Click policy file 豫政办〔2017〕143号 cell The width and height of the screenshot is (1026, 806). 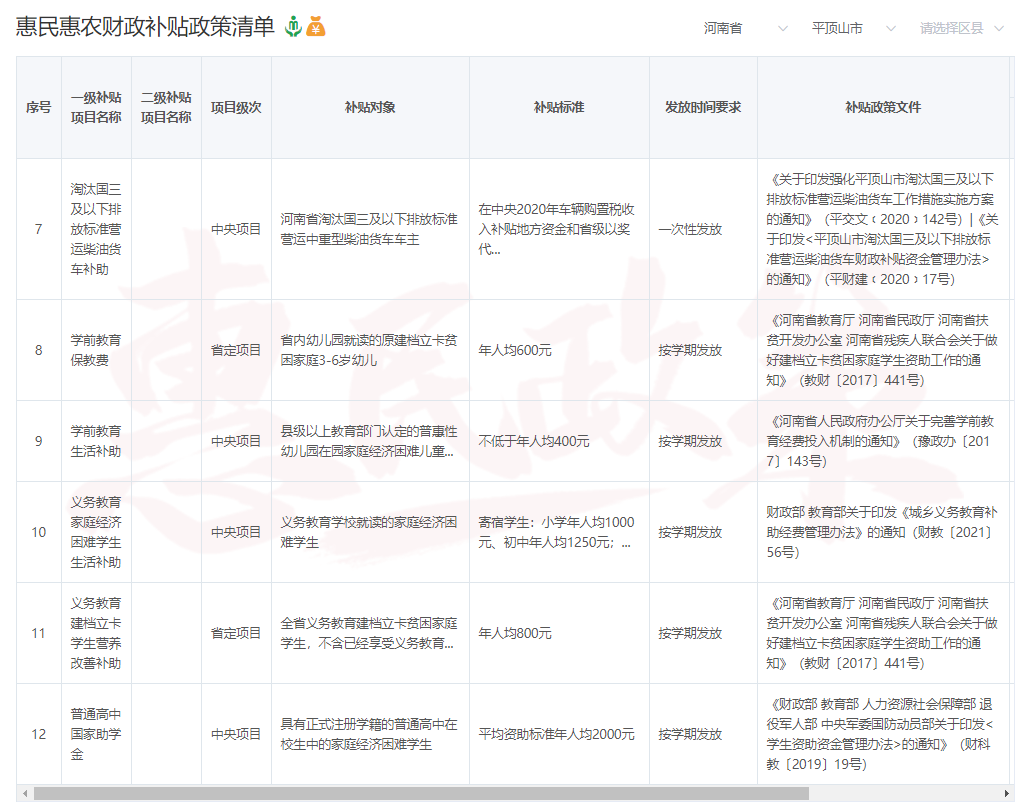coord(882,441)
